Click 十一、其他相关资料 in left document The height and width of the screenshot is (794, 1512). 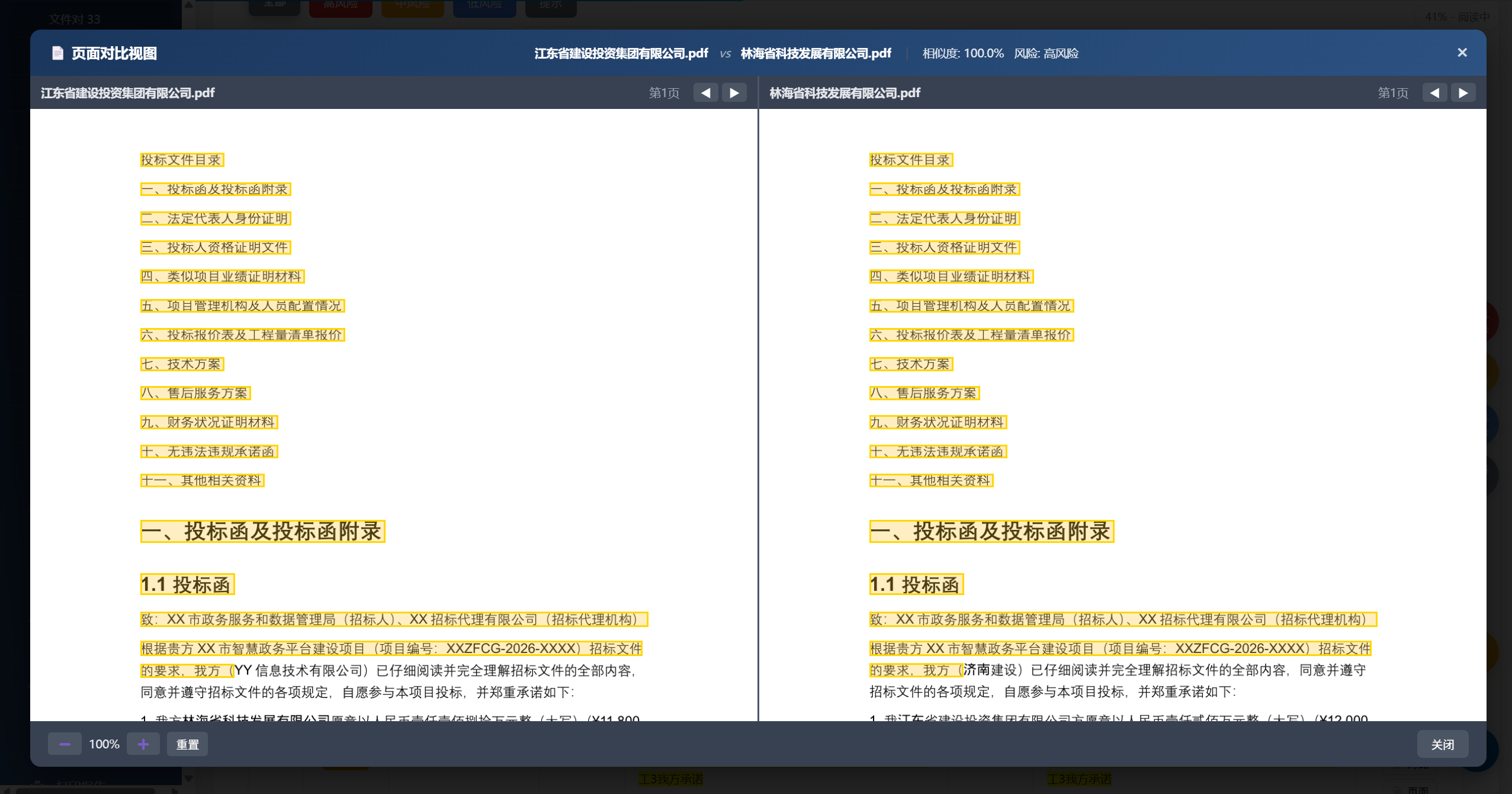(x=202, y=480)
